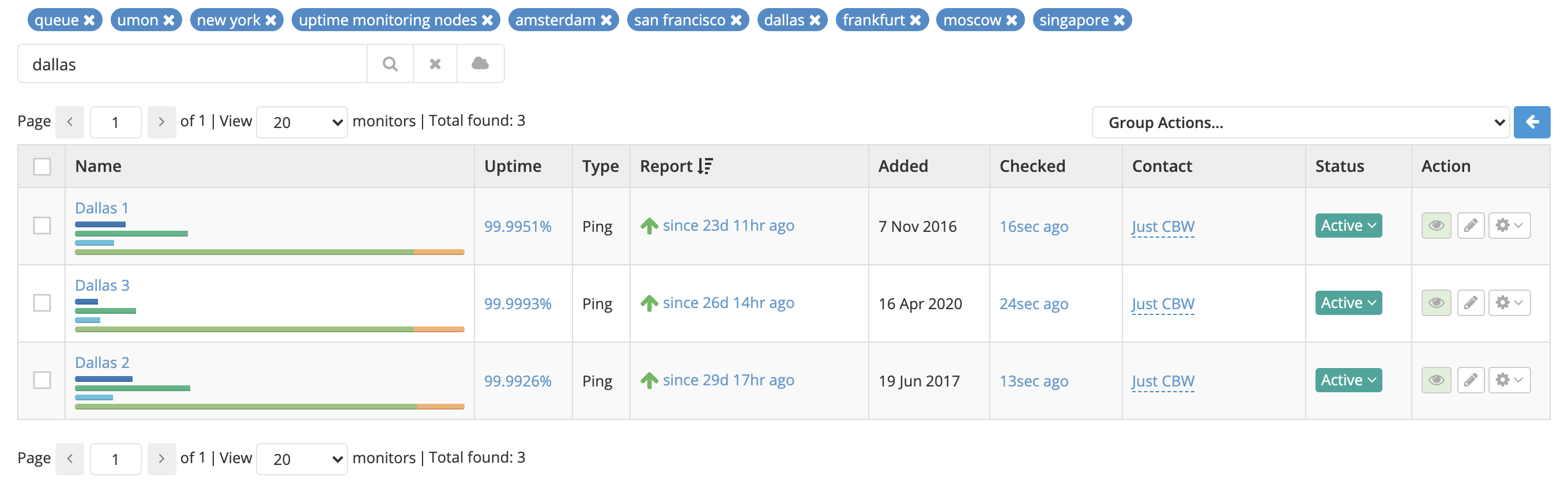Open Dallas 1 Active status dropdown
The height and width of the screenshot is (488, 1568).
coord(1348,226)
